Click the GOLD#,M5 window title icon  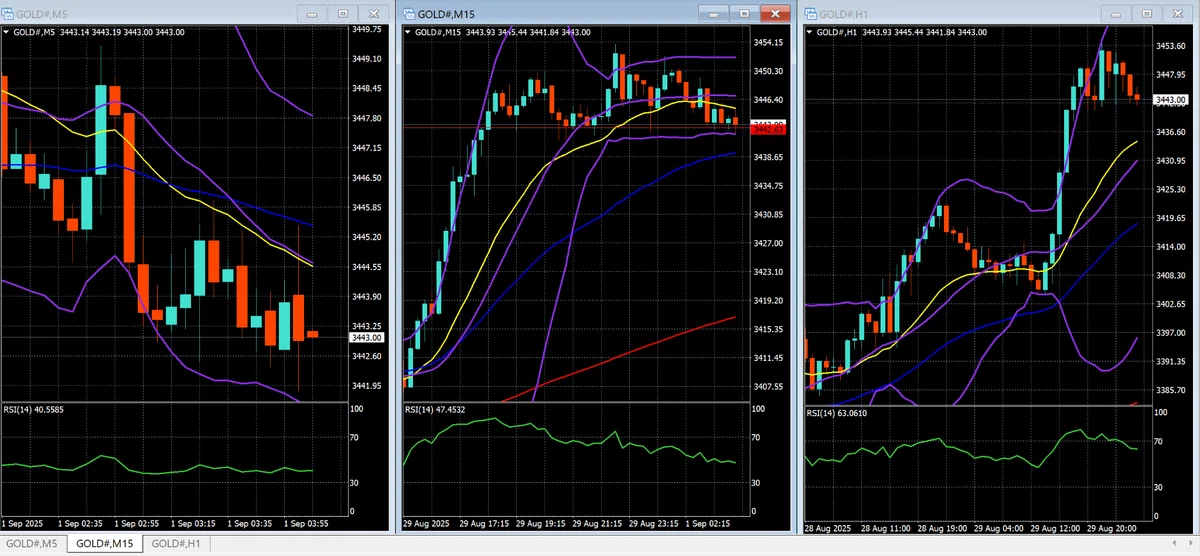(x=9, y=14)
